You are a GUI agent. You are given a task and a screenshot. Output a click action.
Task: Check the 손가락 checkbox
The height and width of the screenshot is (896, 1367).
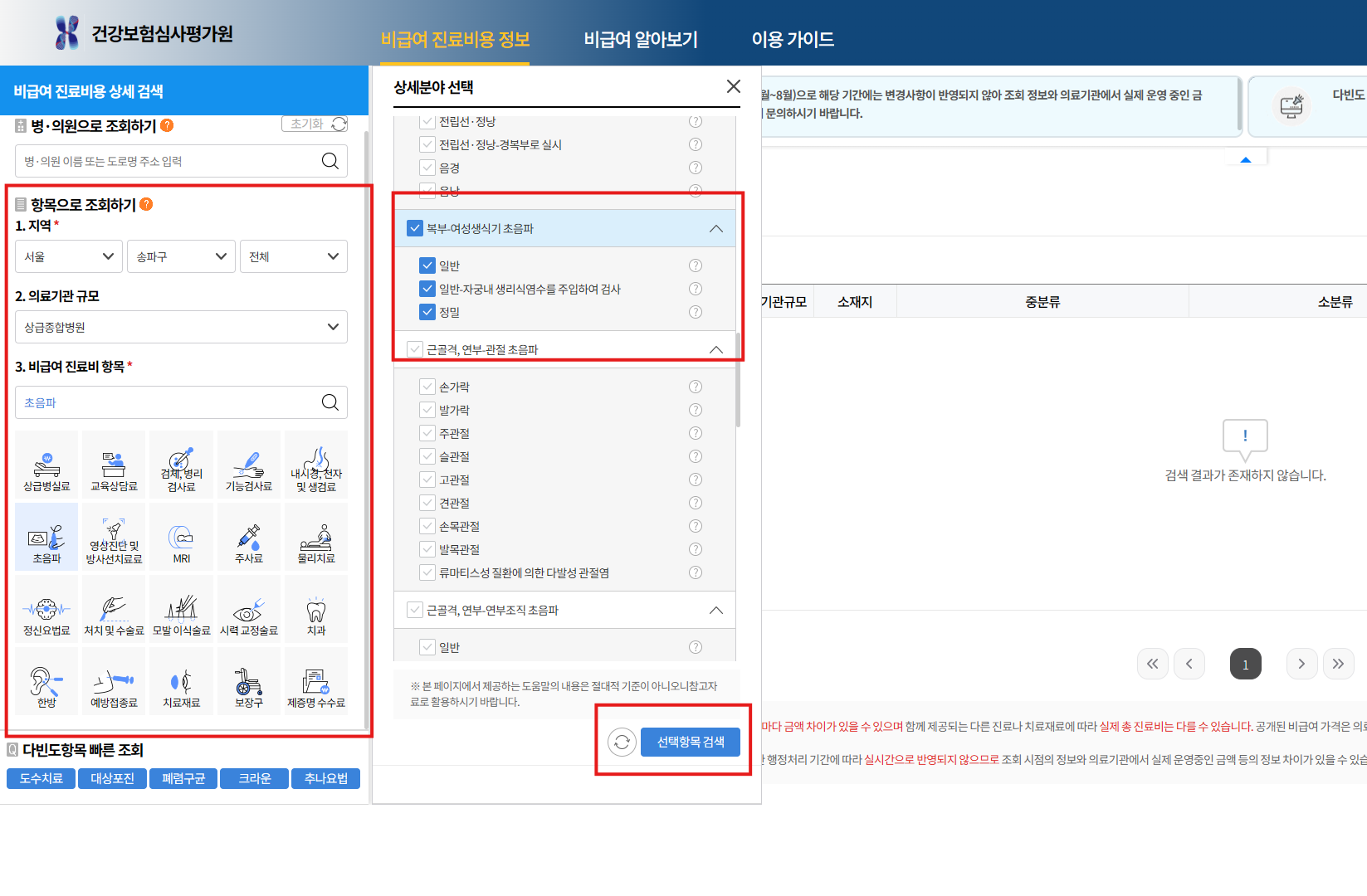(427, 387)
